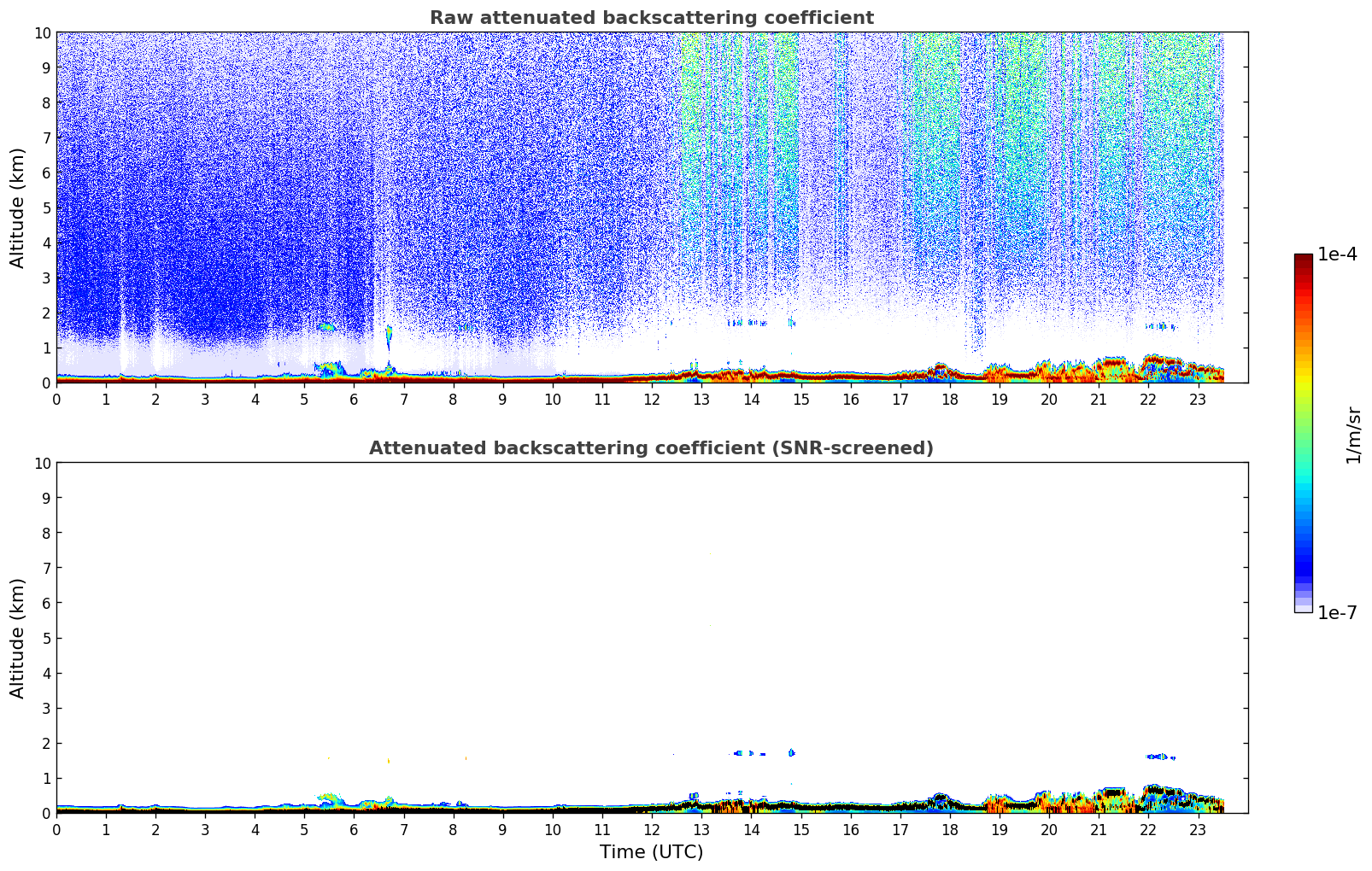Click the "Attenuated backscattering coefficient (SNR-screened)" title
1372x871 pixels.
[651, 448]
